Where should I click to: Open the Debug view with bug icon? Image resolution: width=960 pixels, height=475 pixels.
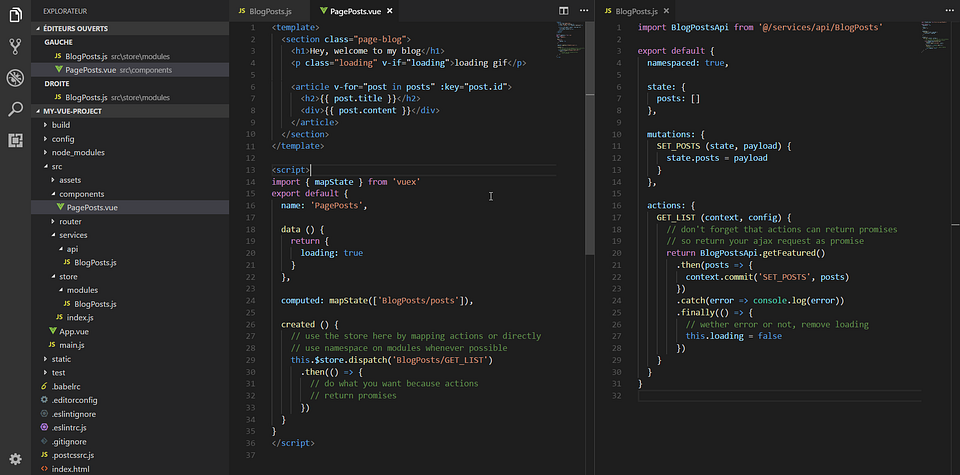(15, 78)
